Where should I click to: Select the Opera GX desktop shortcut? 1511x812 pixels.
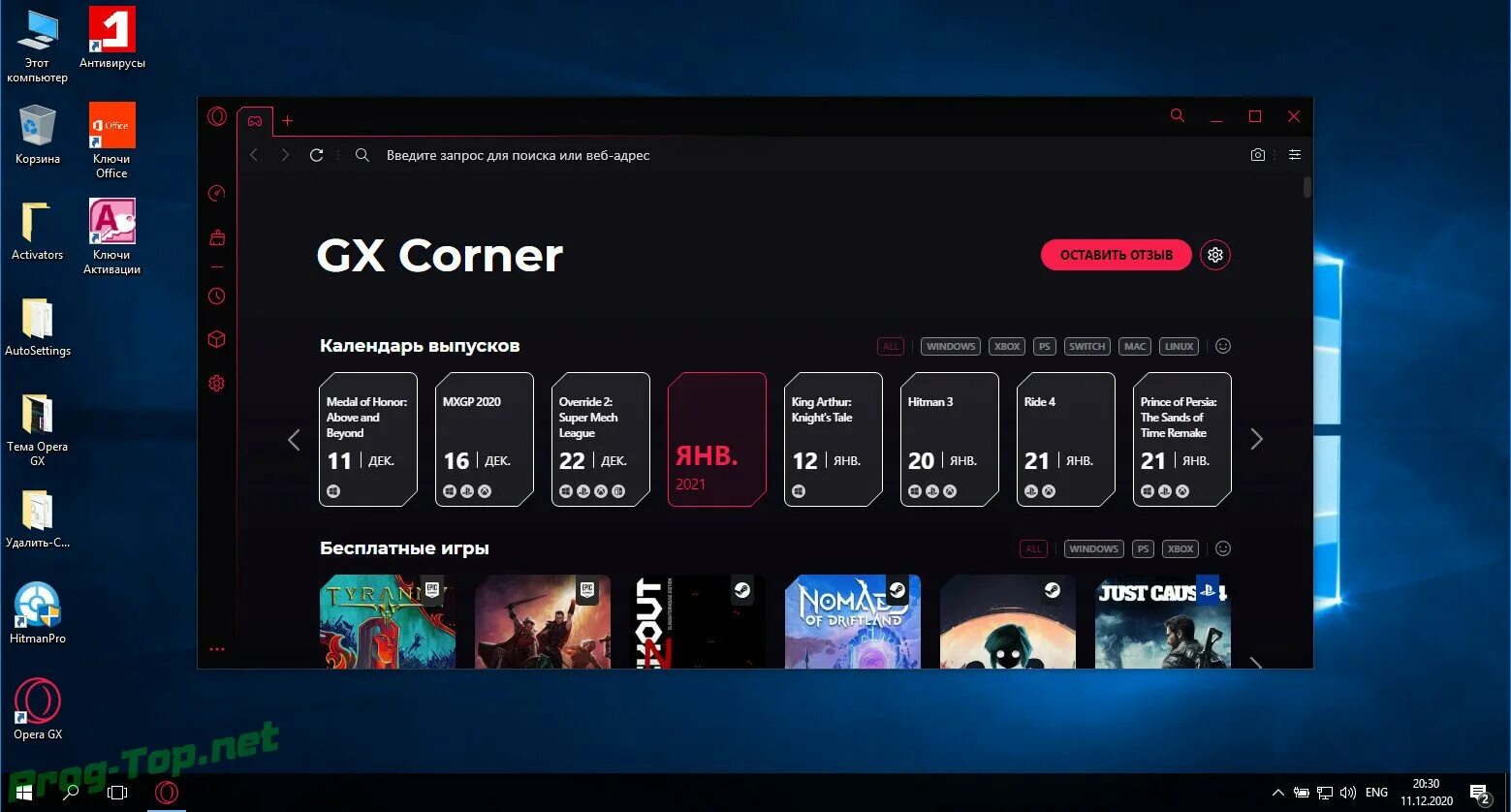[x=38, y=709]
